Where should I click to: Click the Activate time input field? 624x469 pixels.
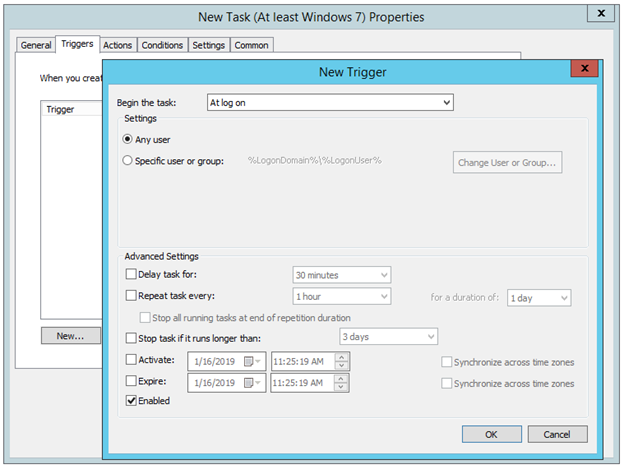coord(301,361)
